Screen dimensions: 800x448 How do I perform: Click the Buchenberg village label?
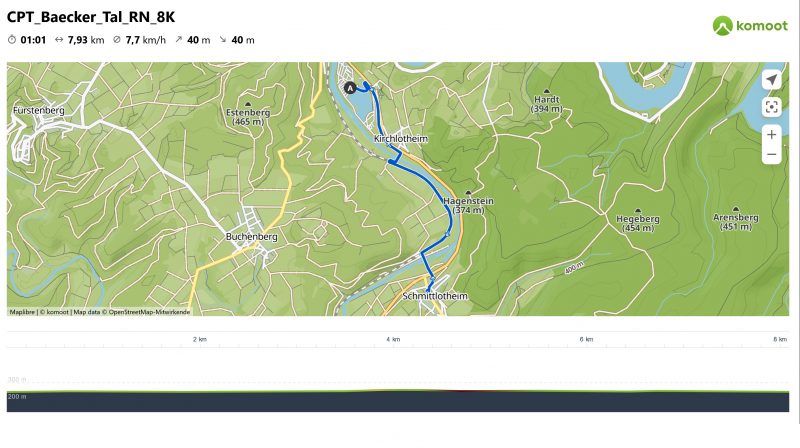(252, 237)
